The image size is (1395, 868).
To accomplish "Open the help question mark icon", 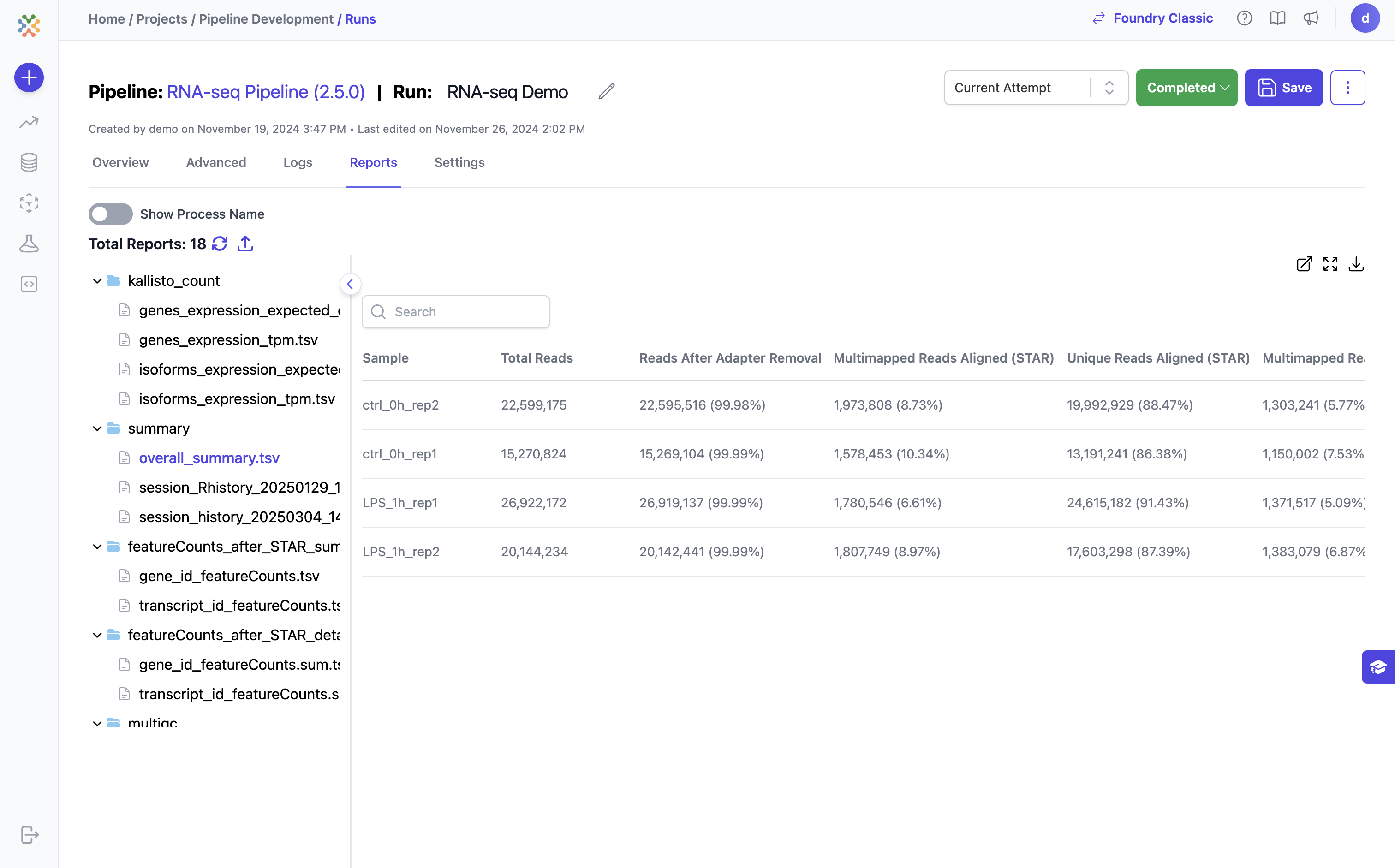I will click(x=1244, y=18).
